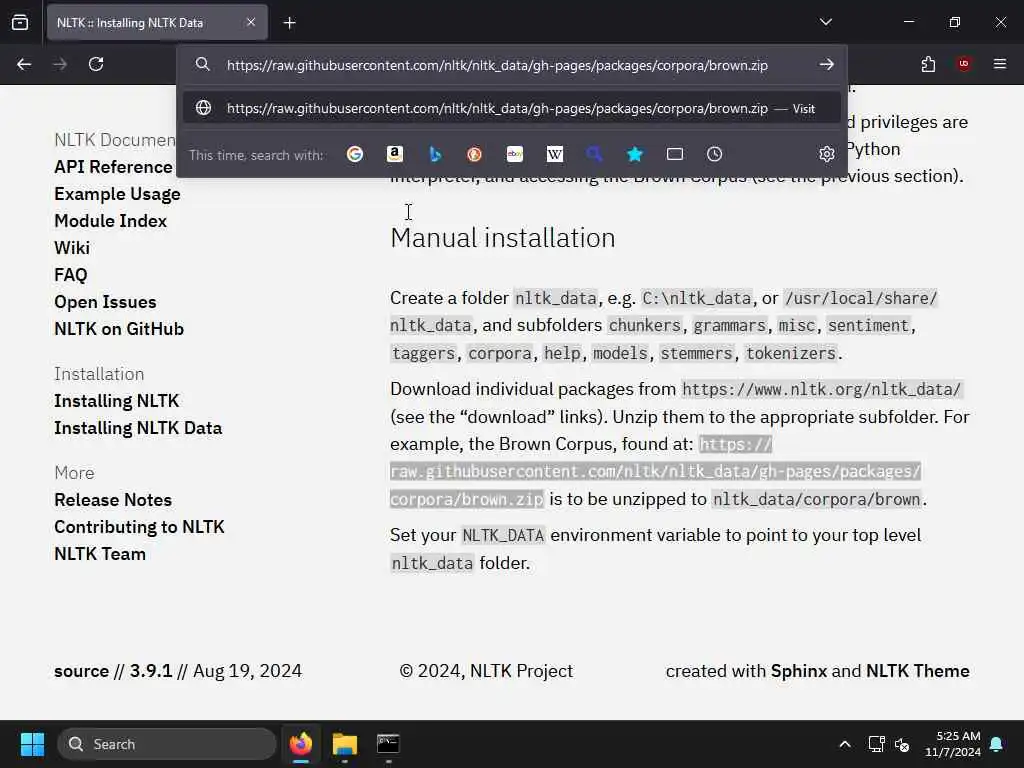Screen dimensions: 1024x768
Task: Click the browser back arrow
Action: pyautogui.click(x=24, y=64)
